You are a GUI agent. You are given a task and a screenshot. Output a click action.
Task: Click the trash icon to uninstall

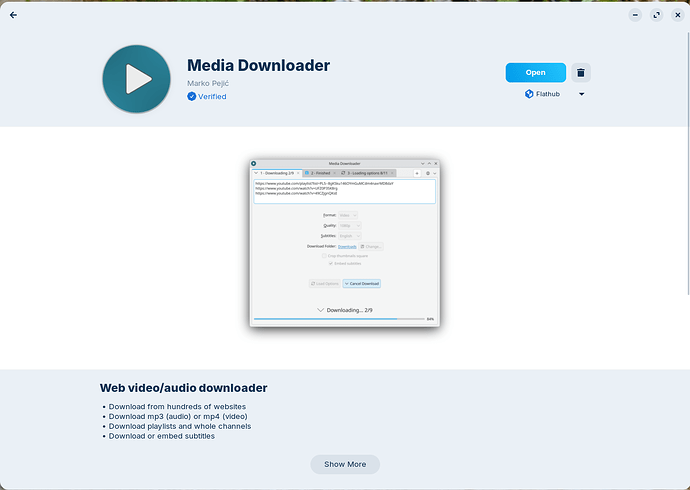coord(581,73)
